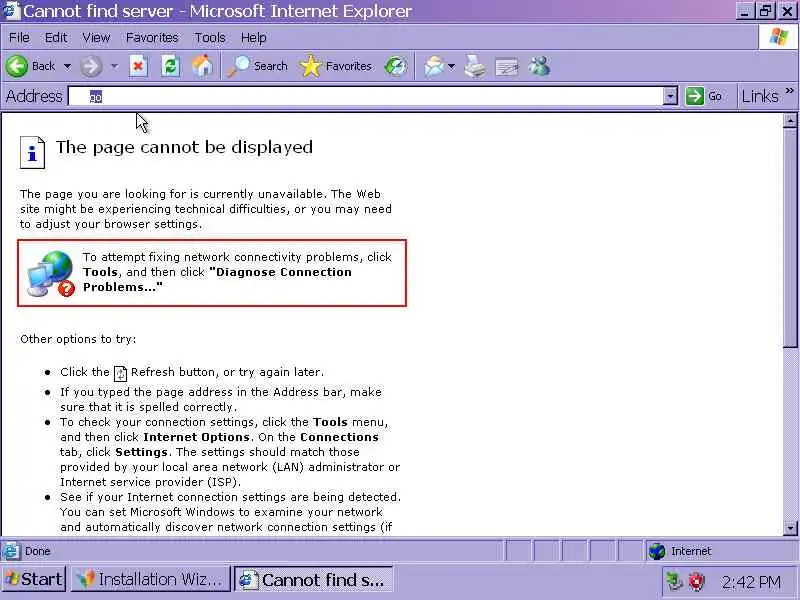Screen dimensions: 800x600
Task: Click the red security shield tray icon
Action: click(696, 581)
